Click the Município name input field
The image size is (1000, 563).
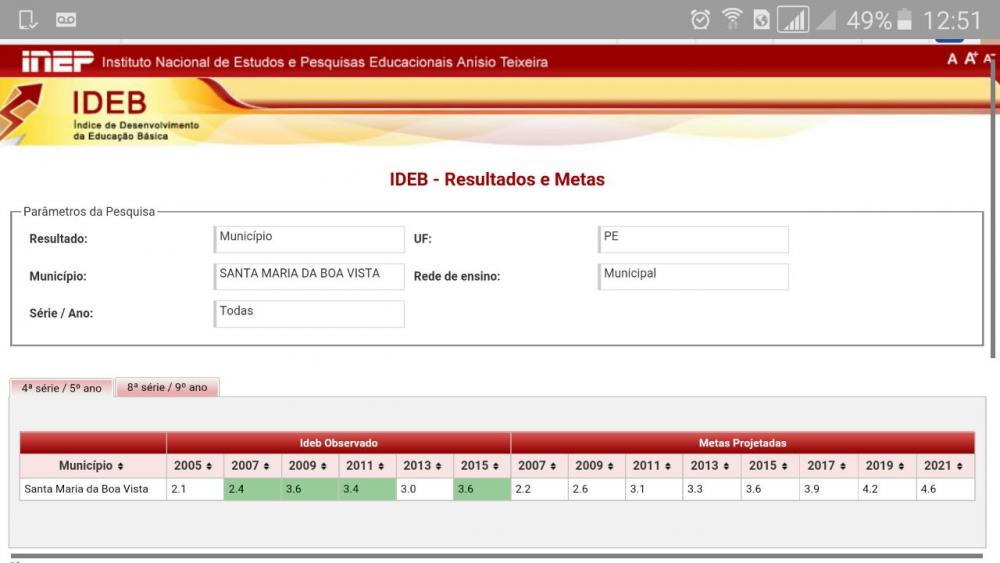pos(309,276)
